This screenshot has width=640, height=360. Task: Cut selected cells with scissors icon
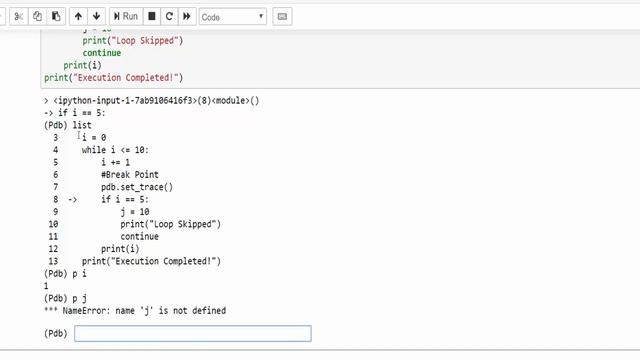pyautogui.click(x=18, y=16)
